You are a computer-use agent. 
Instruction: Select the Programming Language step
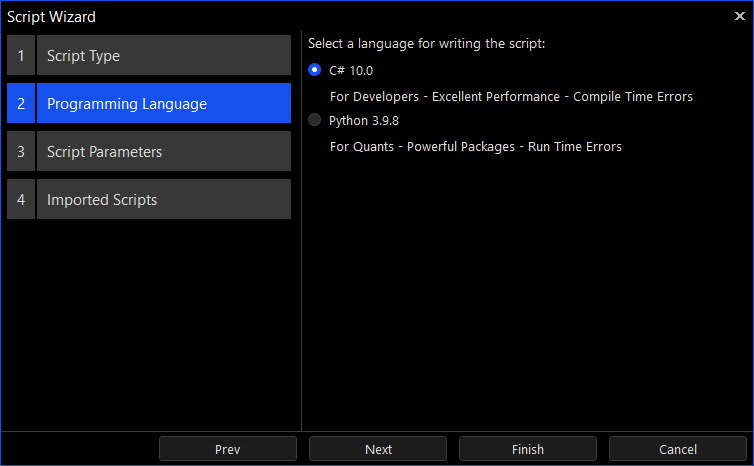pos(164,104)
